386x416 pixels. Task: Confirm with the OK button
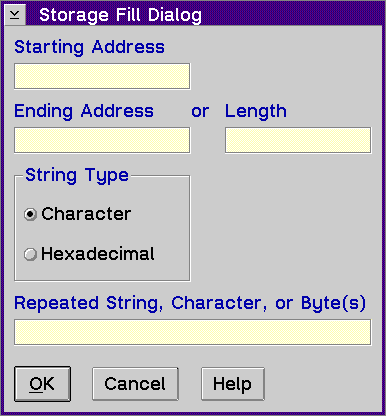(42, 384)
